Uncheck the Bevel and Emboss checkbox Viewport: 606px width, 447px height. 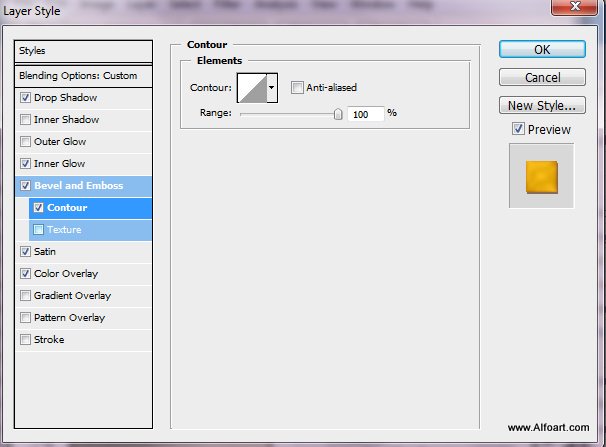(26, 186)
